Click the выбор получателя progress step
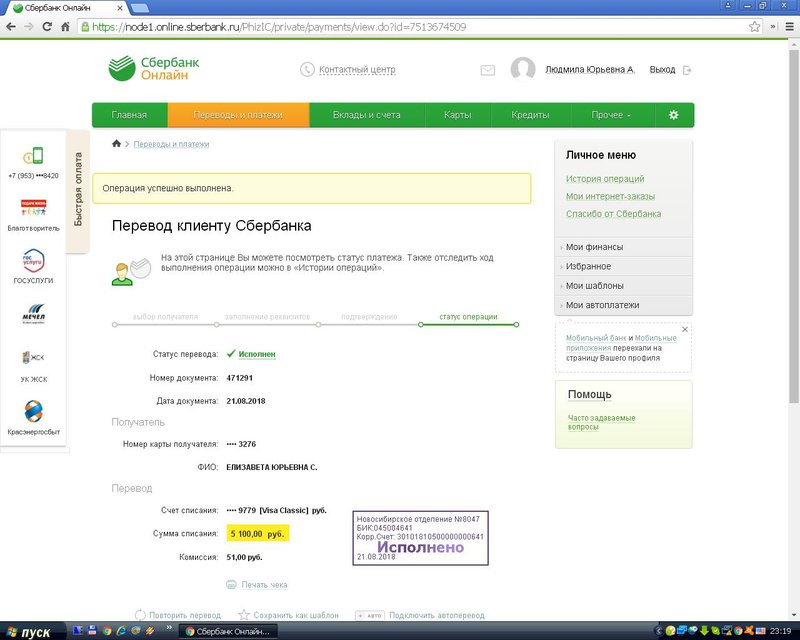 [x=165, y=316]
